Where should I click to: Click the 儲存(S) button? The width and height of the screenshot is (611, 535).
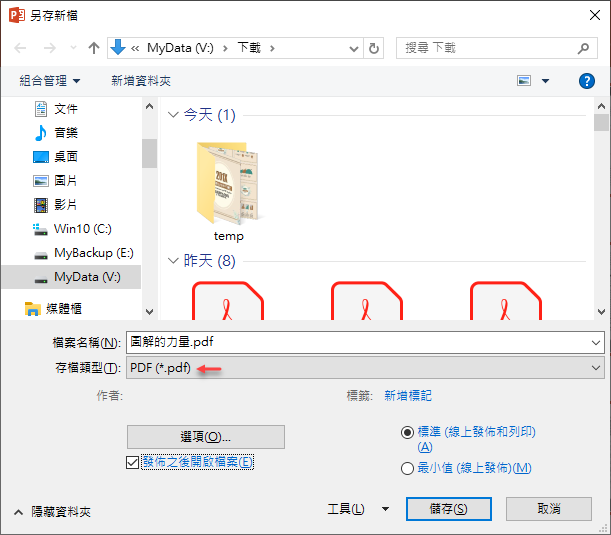click(449, 509)
